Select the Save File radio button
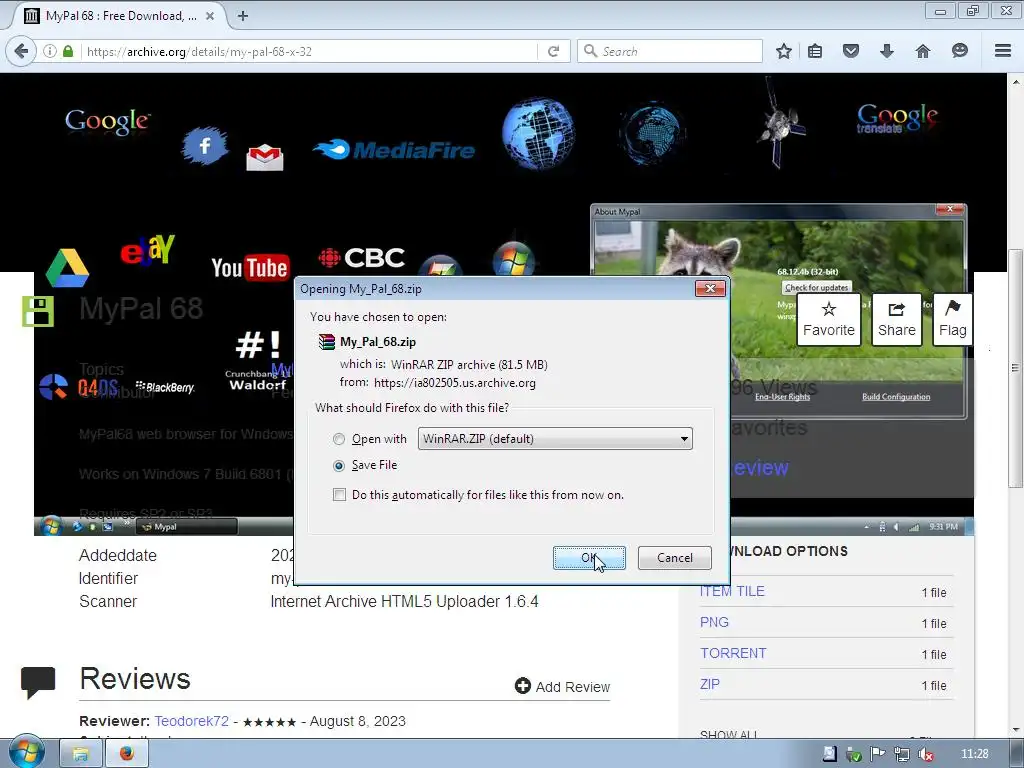The height and width of the screenshot is (768, 1024). tap(339, 466)
